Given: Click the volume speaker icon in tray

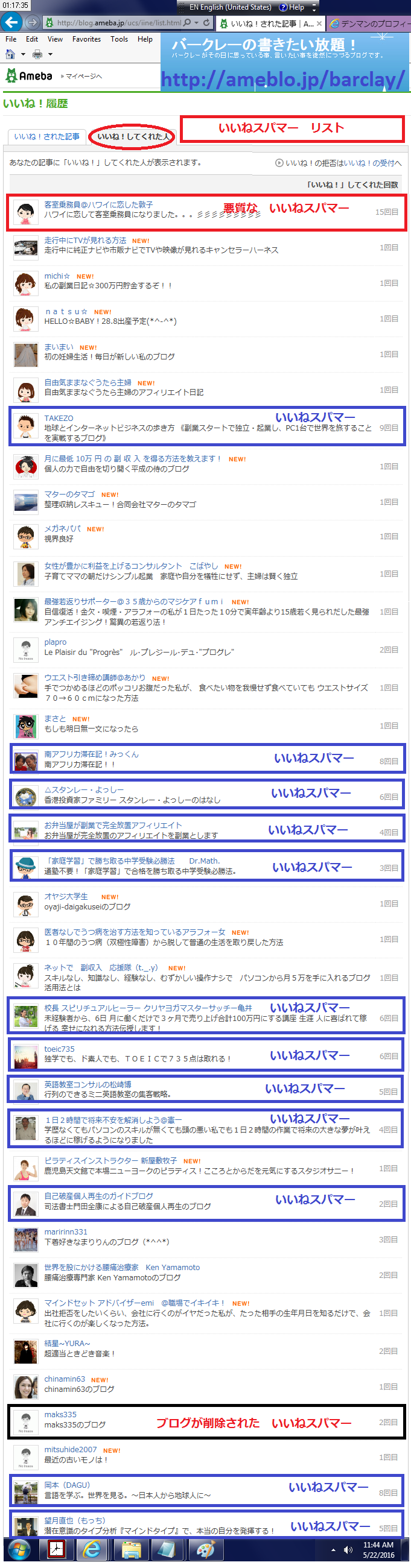Looking at the screenshot, I should [348, 1550].
